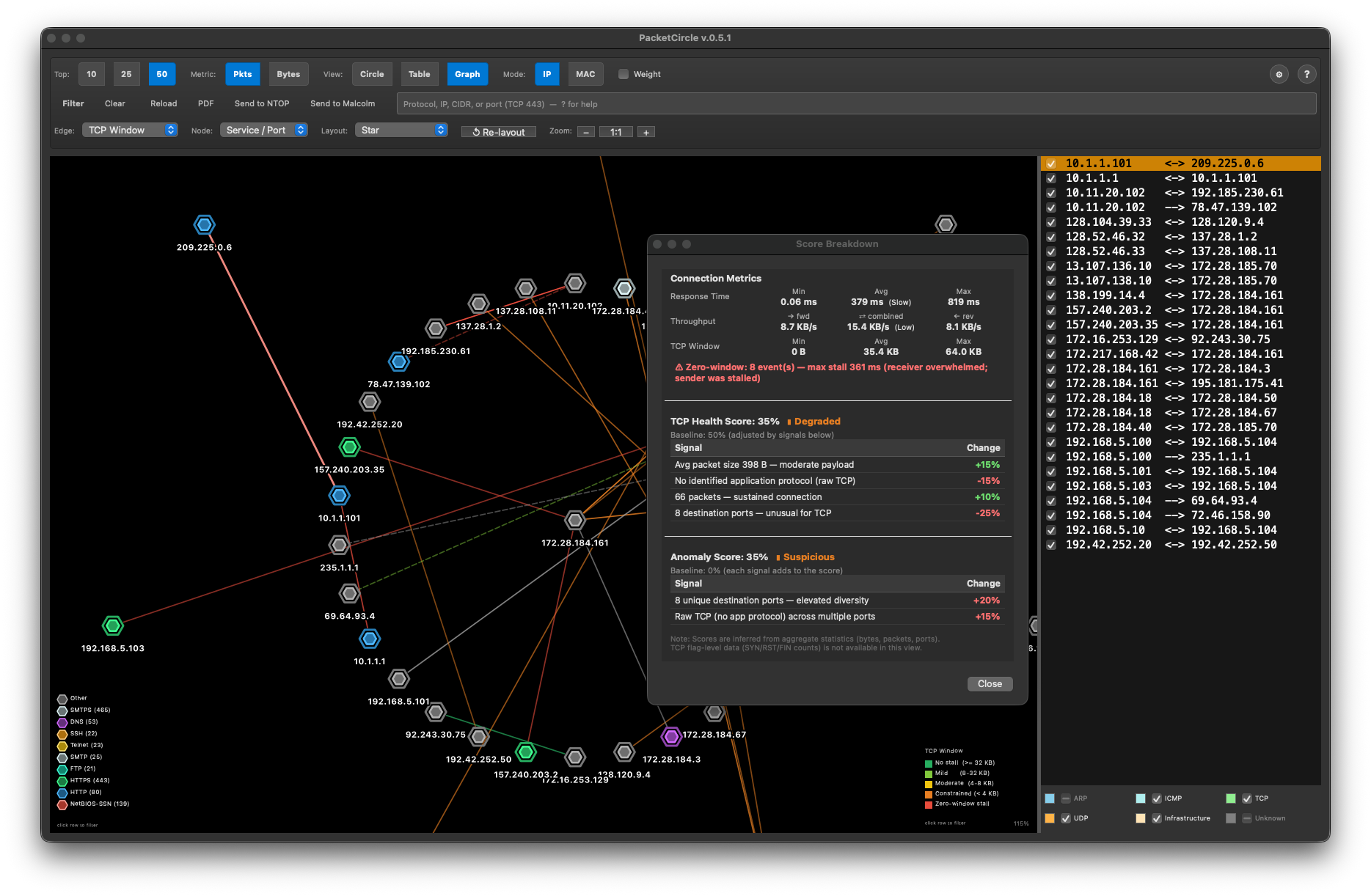1371x896 pixels.
Task: Open help with the question mark icon
Action: coord(1306,74)
